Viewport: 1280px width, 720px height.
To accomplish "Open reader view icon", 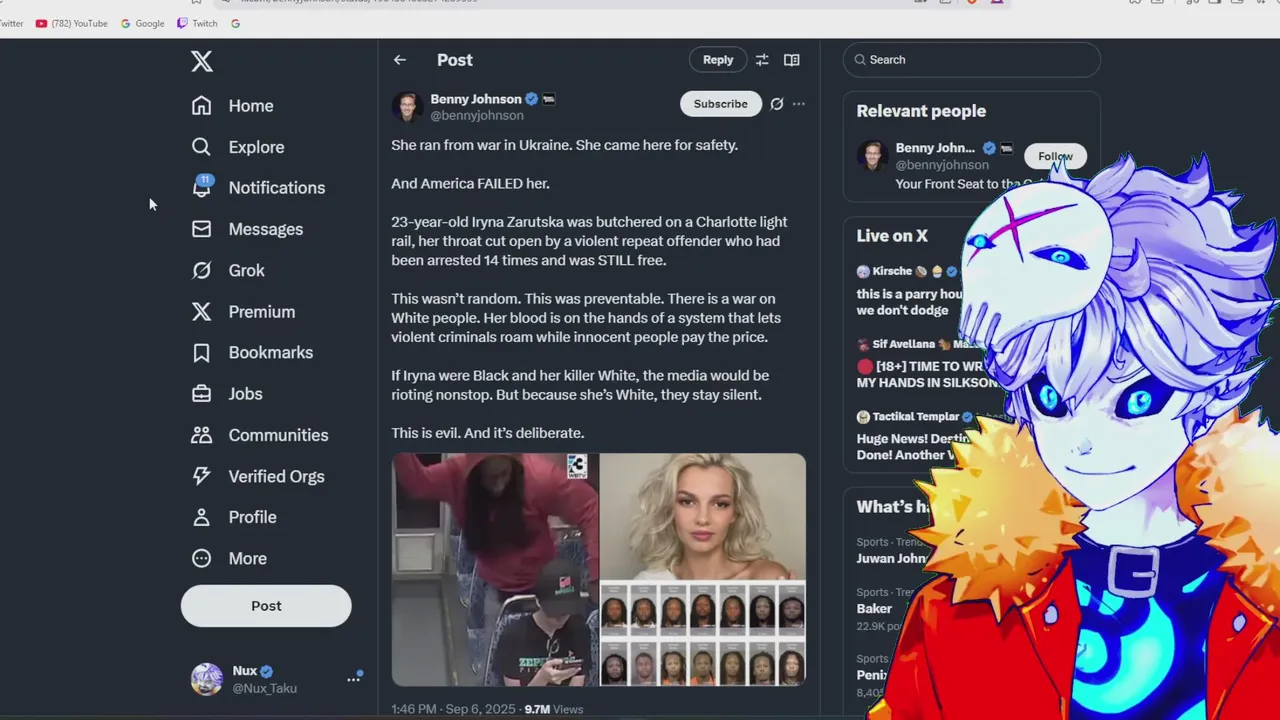I will pyautogui.click(x=792, y=60).
